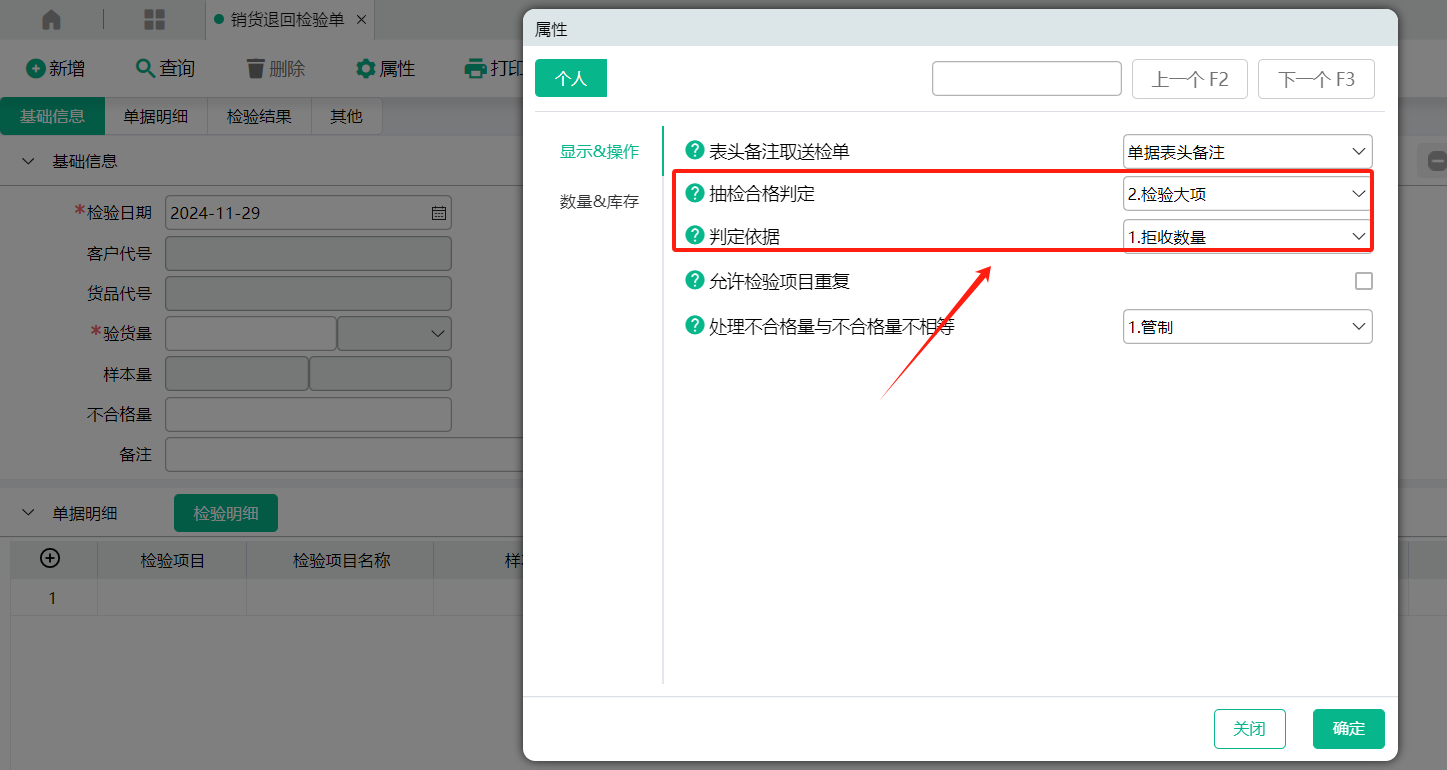Click the home icon in top bar
The image size is (1447, 770).
(x=51, y=20)
